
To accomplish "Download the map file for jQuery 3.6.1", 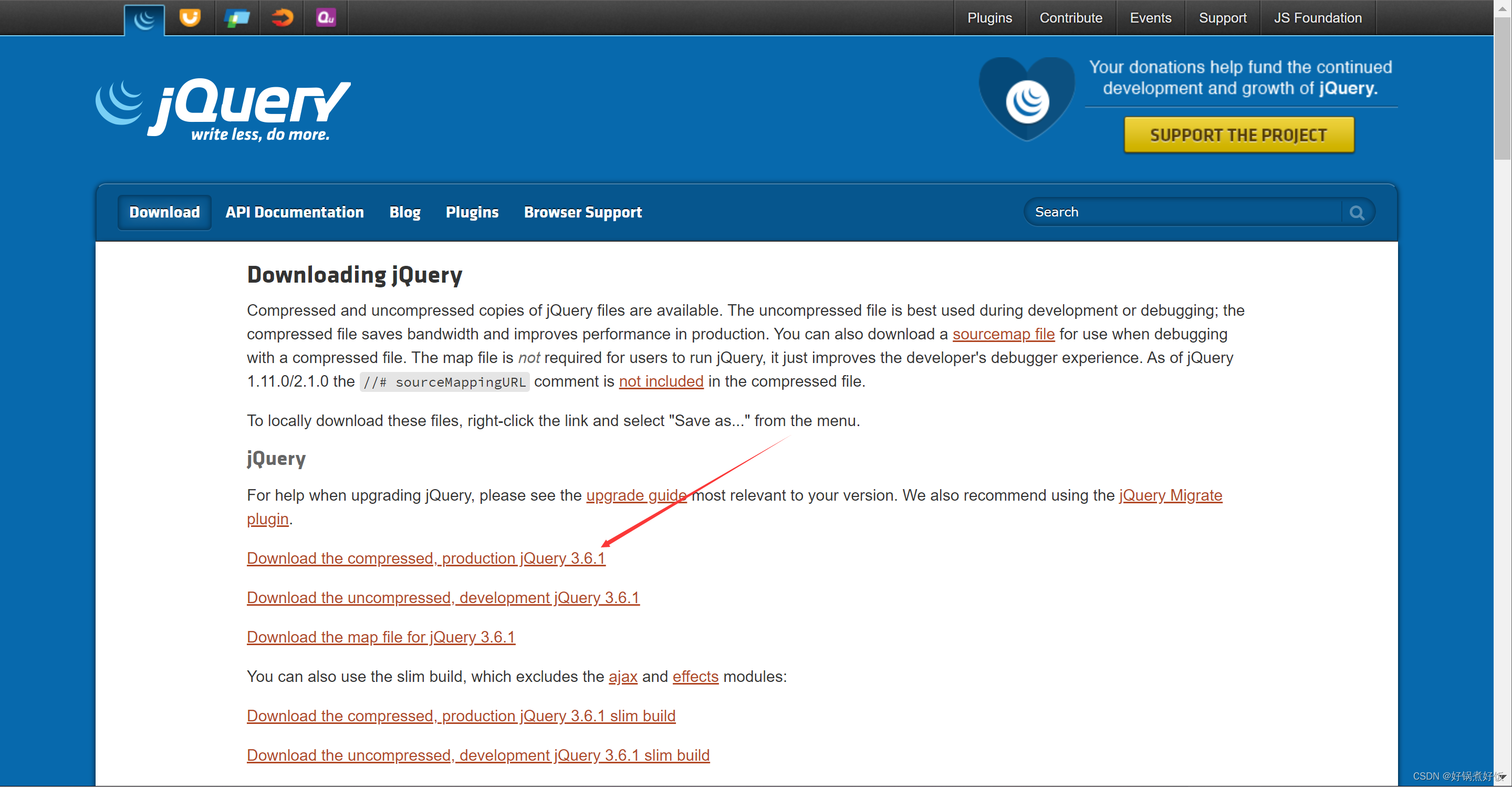I will tap(381, 637).
